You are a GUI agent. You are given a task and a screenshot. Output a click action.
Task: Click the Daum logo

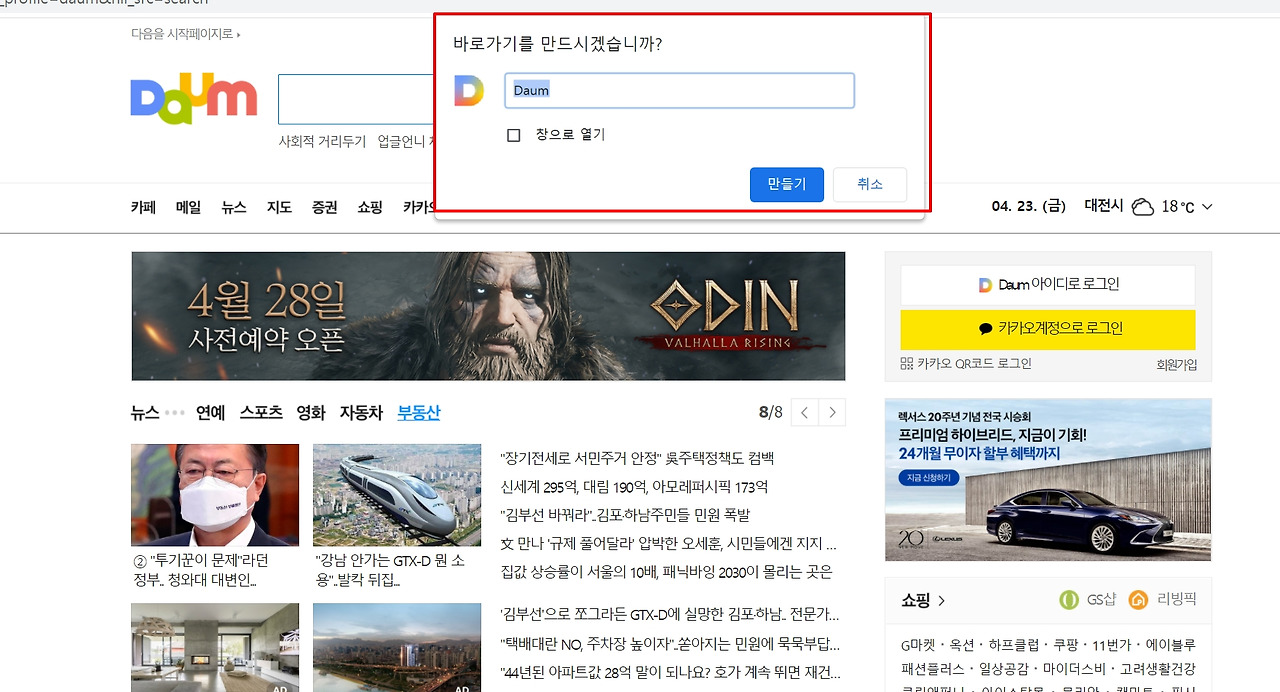(193, 97)
